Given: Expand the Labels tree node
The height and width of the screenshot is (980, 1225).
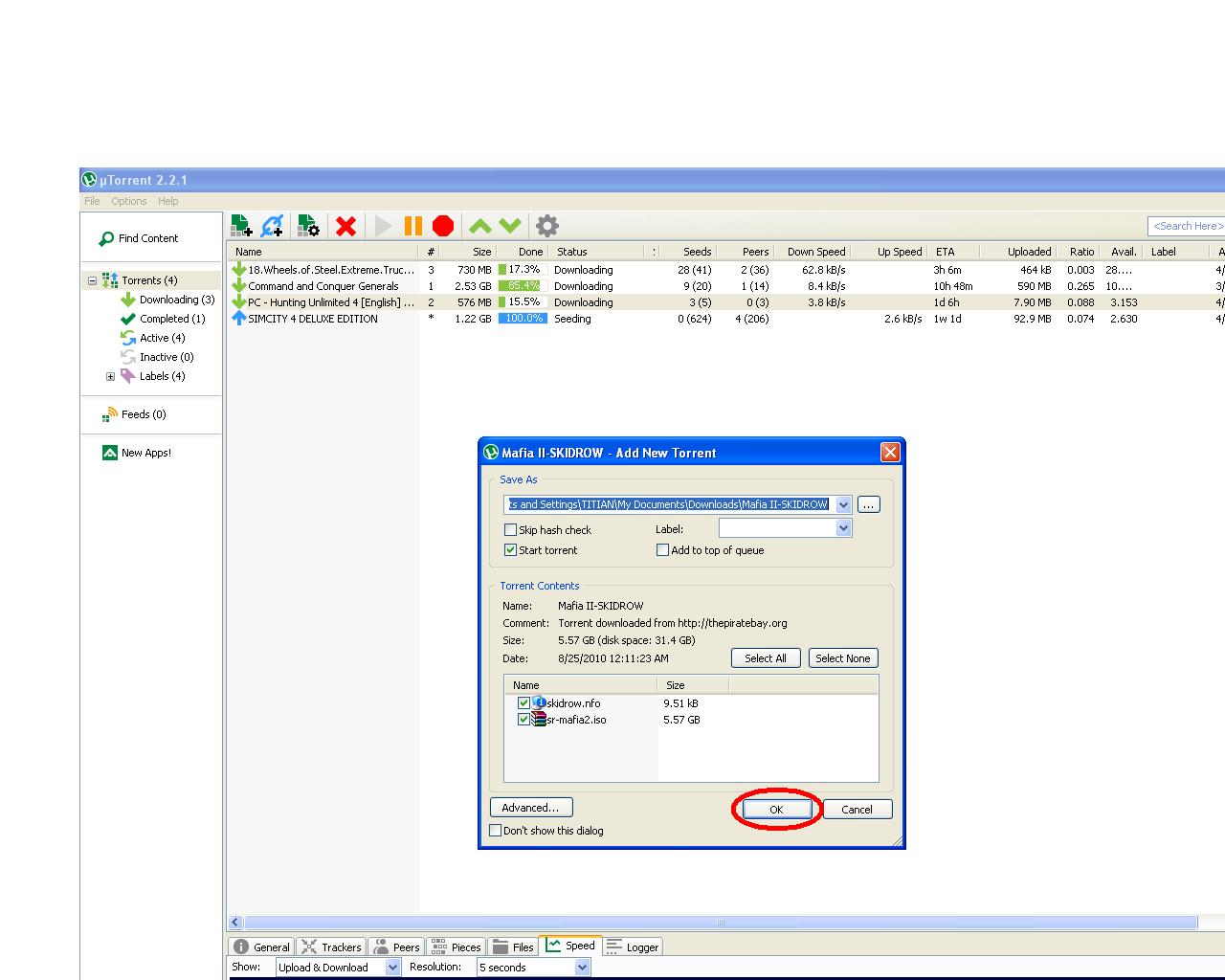Looking at the screenshot, I should coord(110,377).
